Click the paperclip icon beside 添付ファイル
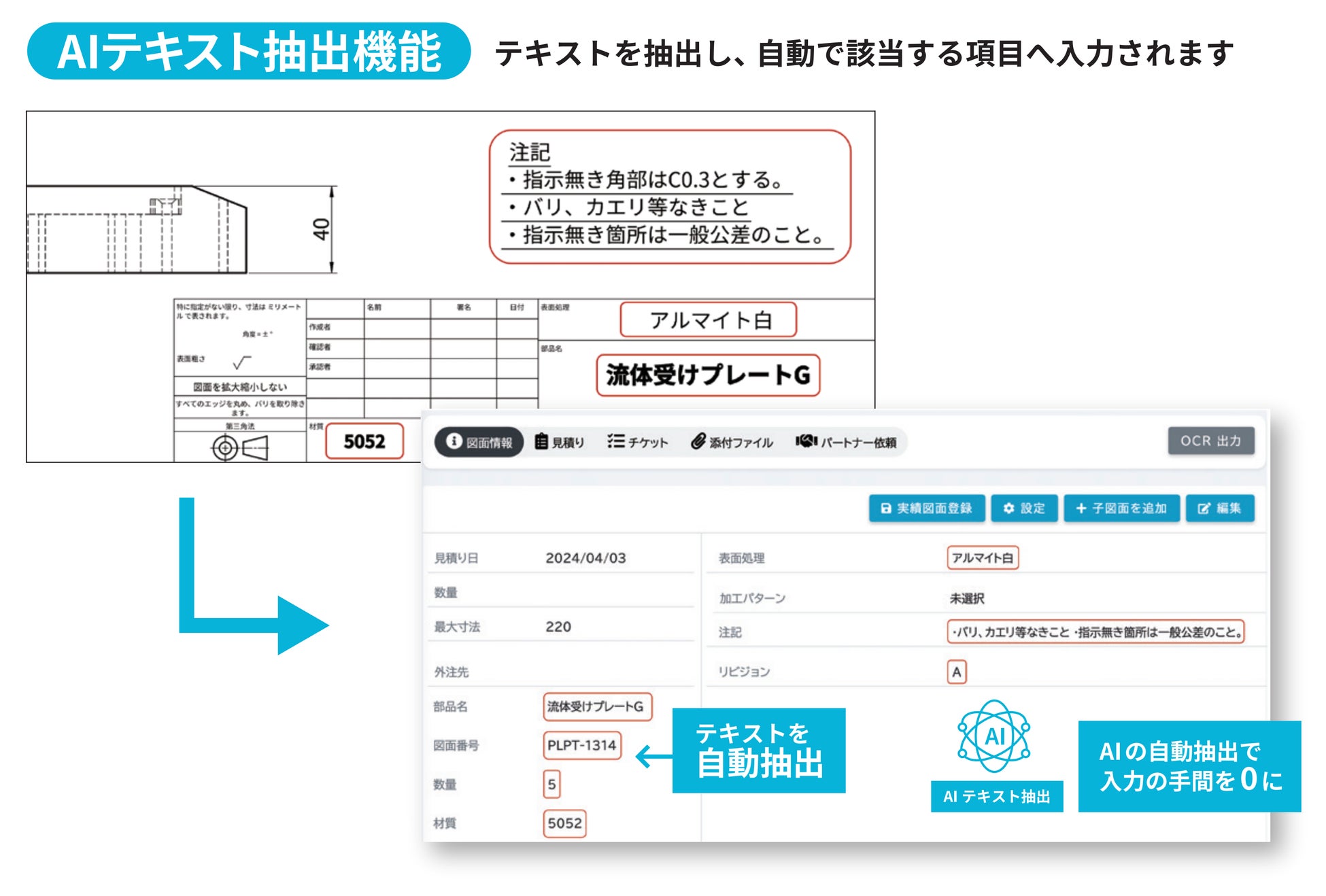This screenshot has height=896, width=1326. (x=698, y=442)
